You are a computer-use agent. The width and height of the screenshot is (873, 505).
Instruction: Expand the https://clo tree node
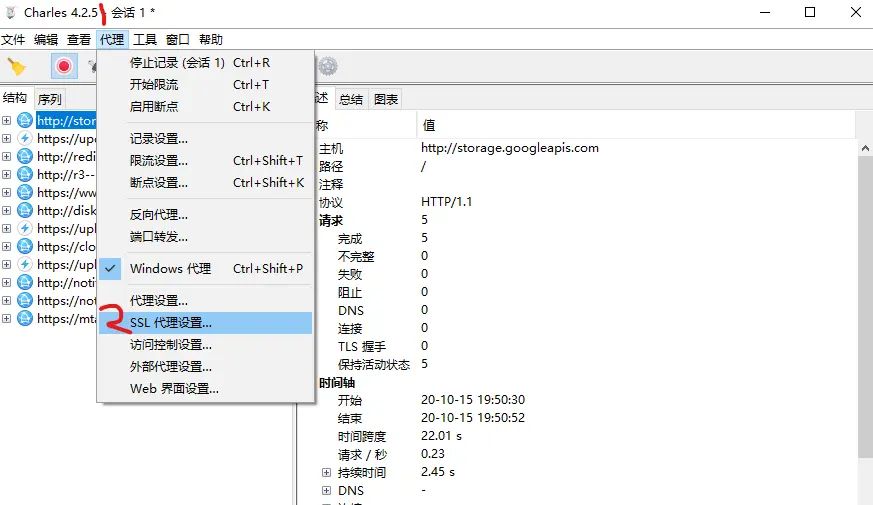[x=7, y=246]
